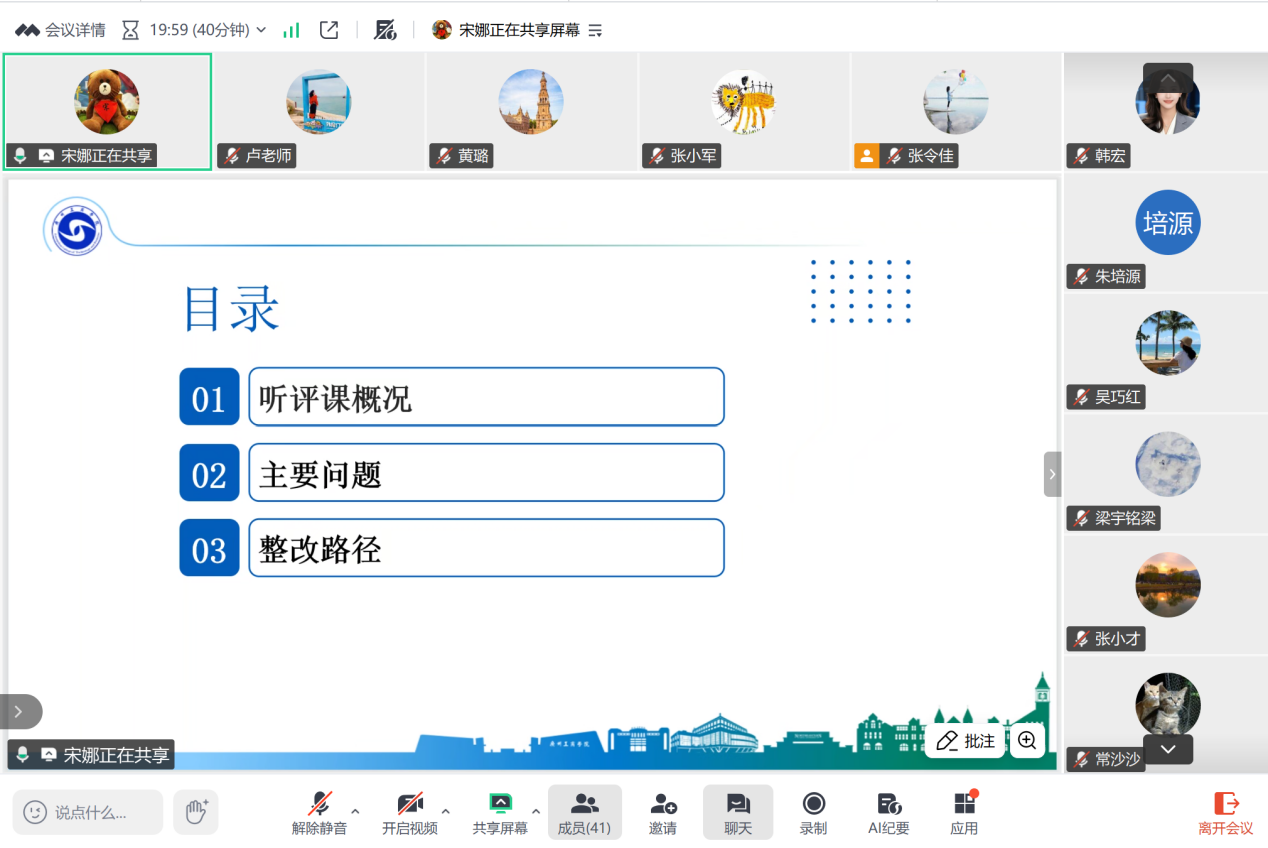Open the 宋娜正在共享屏幕 sharing menu
The image size is (1268, 848).
point(518,30)
